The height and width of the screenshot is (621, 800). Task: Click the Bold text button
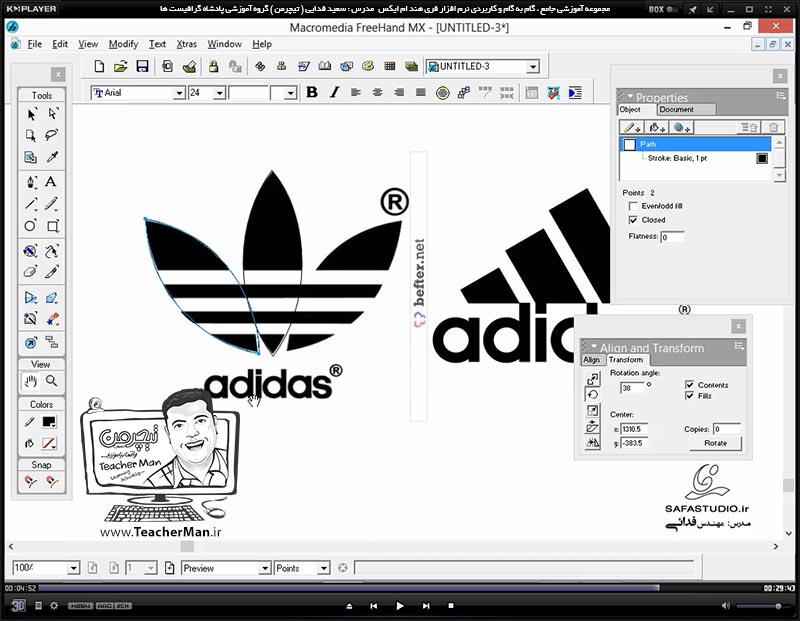(312, 92)
